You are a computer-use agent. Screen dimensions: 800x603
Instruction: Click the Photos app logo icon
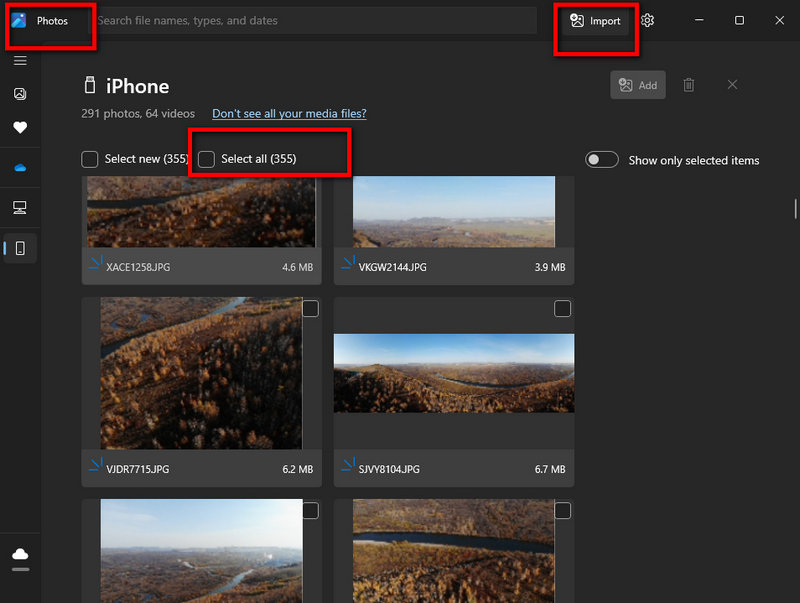pyautogui.click(x=19, y=20)
